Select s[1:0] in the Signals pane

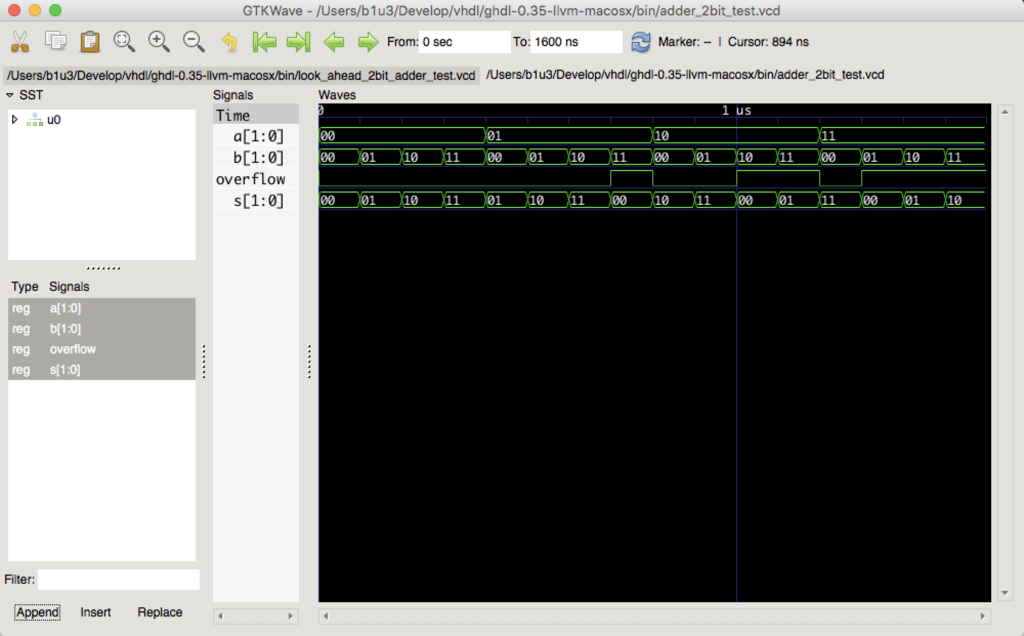click(256, 200)
